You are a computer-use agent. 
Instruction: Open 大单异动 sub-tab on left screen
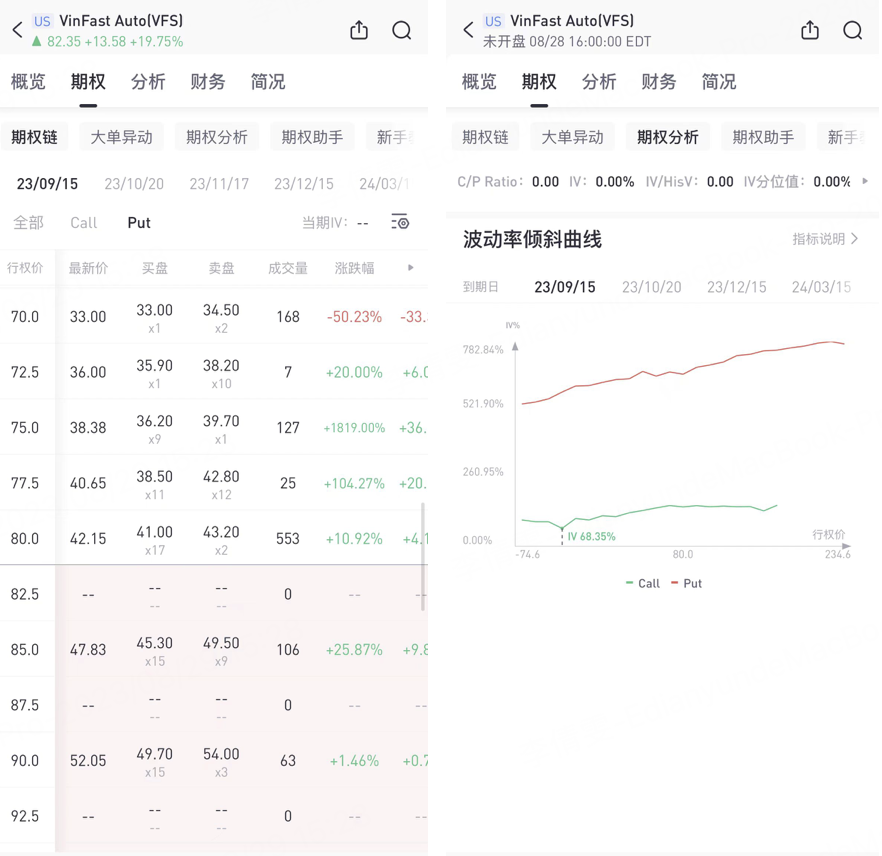point(122,137)
